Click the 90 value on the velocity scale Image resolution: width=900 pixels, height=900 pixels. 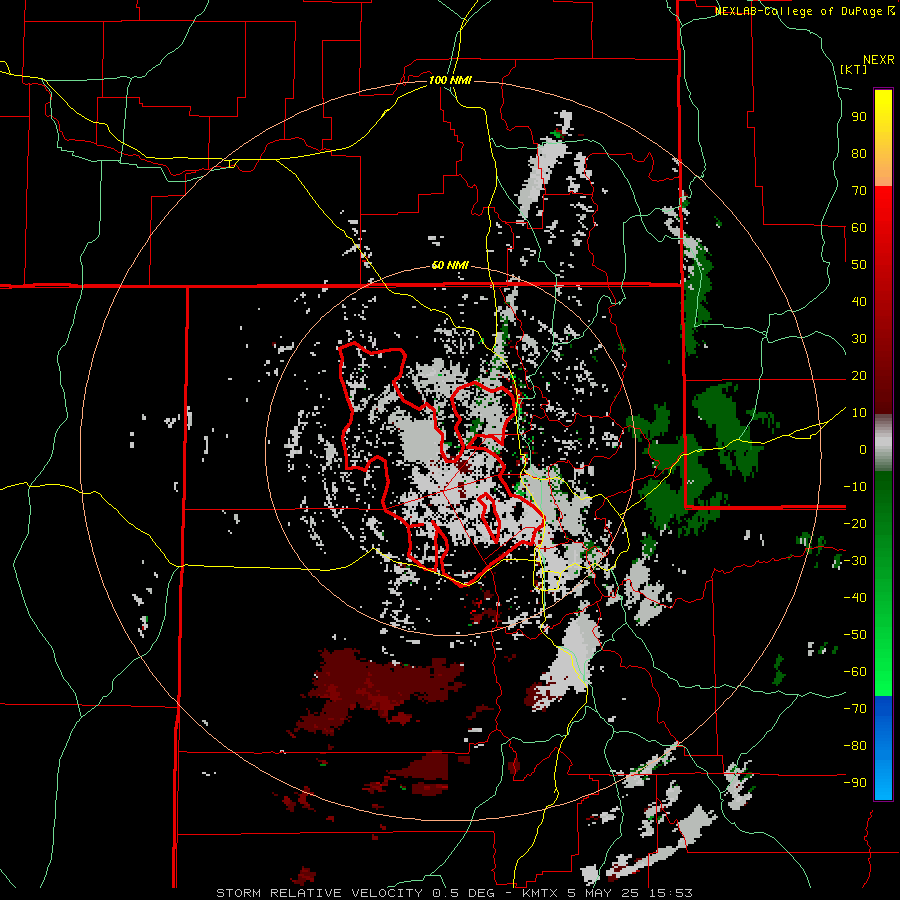point(859,117)
